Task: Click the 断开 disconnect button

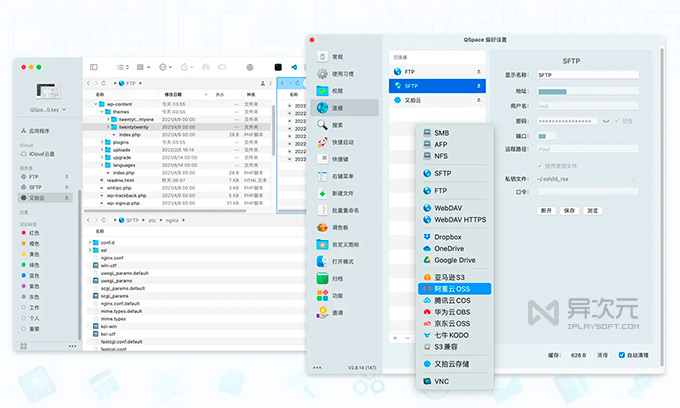Action: click(546, 211)
